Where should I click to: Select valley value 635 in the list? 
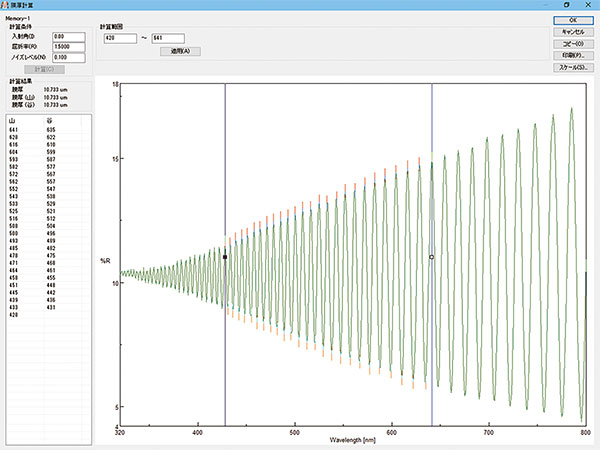click(51, 130)
